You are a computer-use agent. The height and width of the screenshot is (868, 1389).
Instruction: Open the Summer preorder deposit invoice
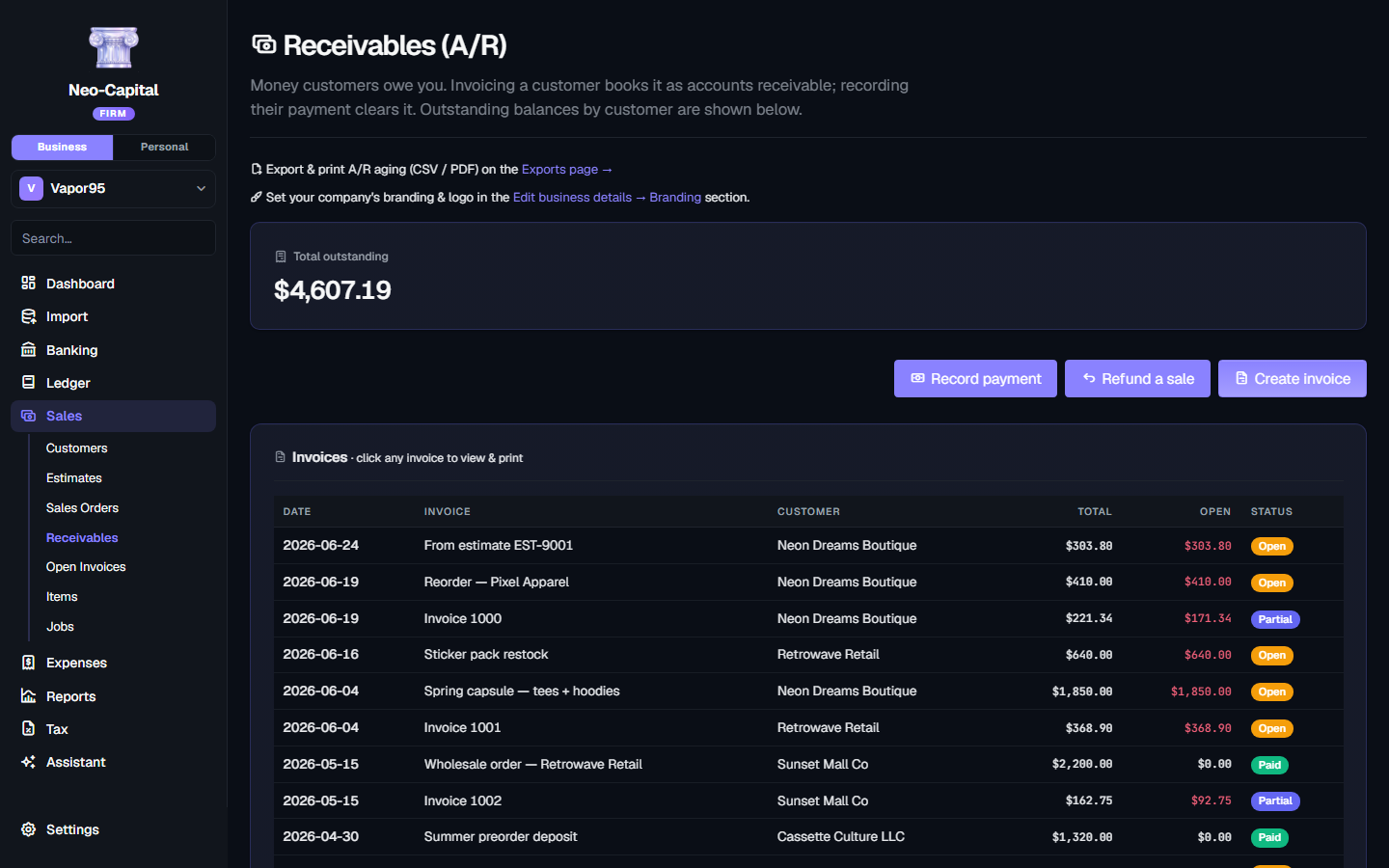808,837
